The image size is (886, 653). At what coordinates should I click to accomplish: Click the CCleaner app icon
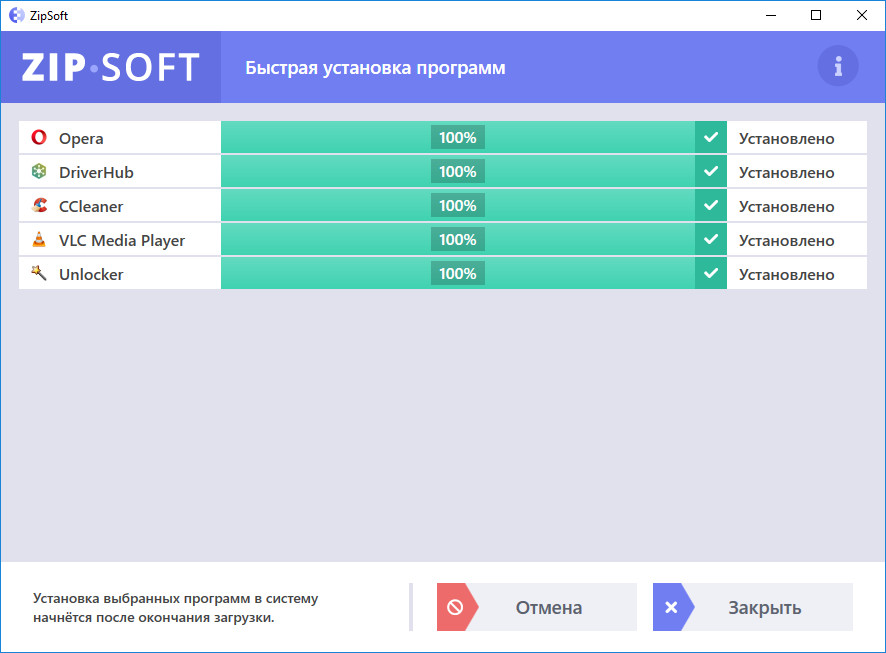39,205
